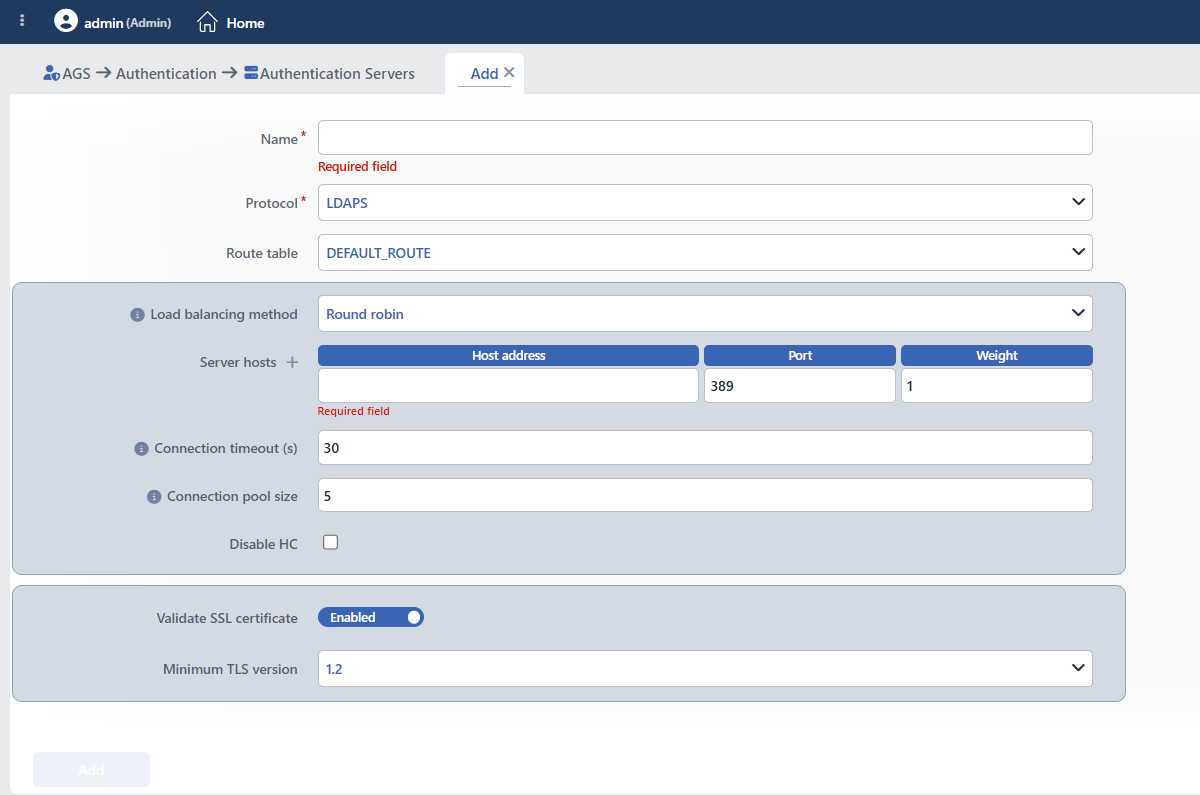This screenshot has height=795, width=1200.
Task: Open the Route table dropdown
Action: (705, 252)
